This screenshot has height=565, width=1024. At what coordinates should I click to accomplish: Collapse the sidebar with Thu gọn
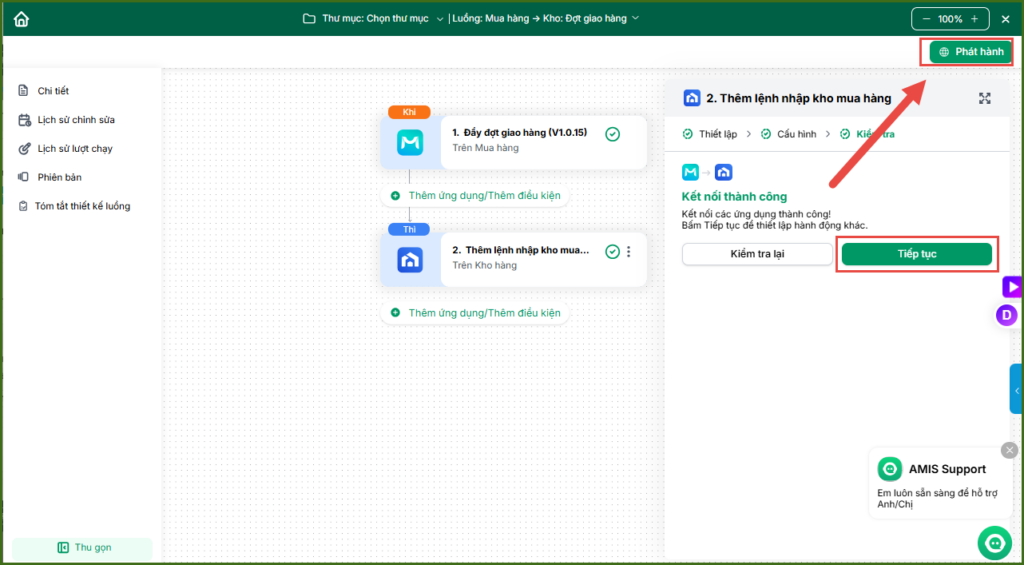coord(82,547)
